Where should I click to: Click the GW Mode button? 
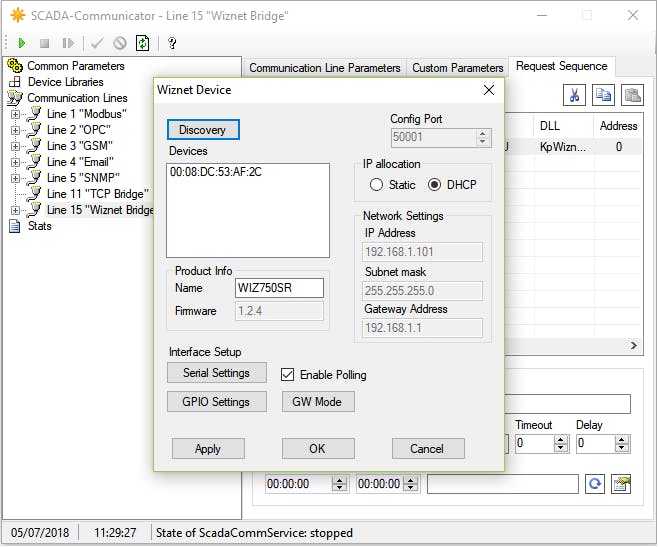point(318,402)
